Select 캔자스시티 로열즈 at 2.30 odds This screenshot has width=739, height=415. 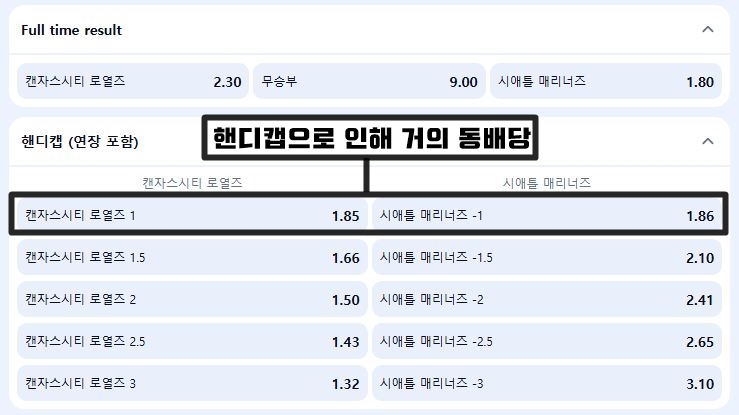pyautogui.click(x=131, y=81)
